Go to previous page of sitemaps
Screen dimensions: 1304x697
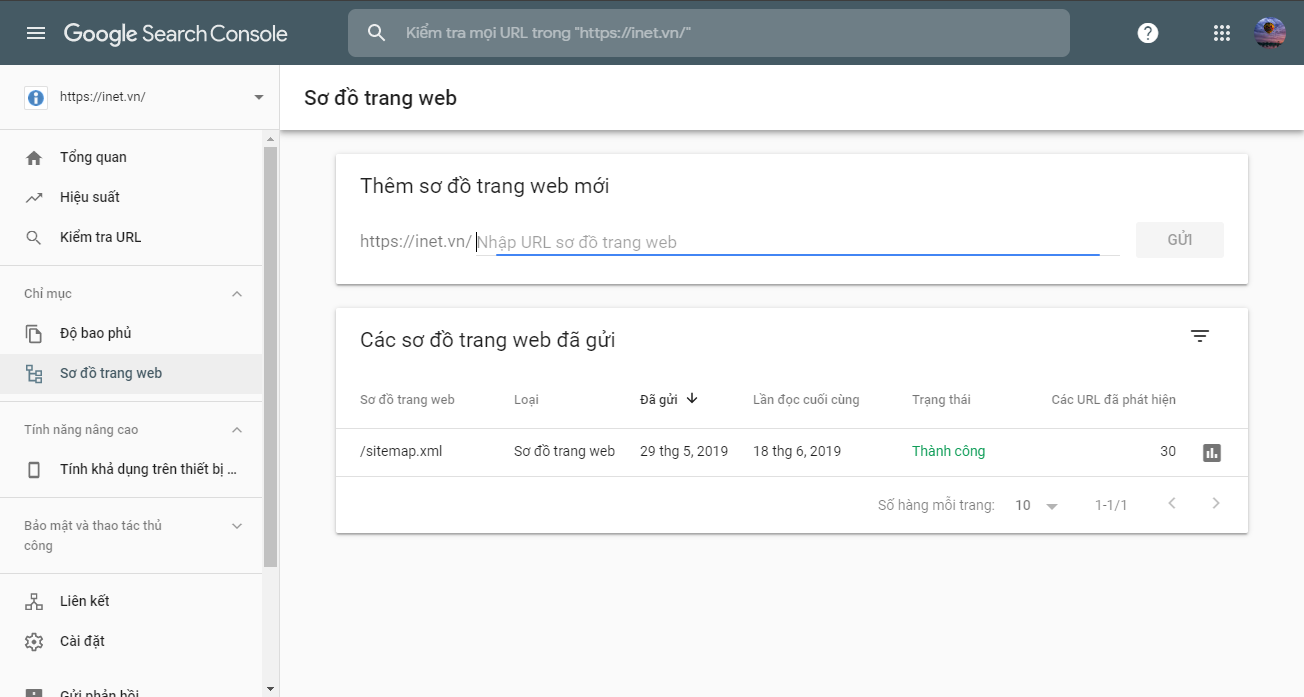coord(1172,503)
